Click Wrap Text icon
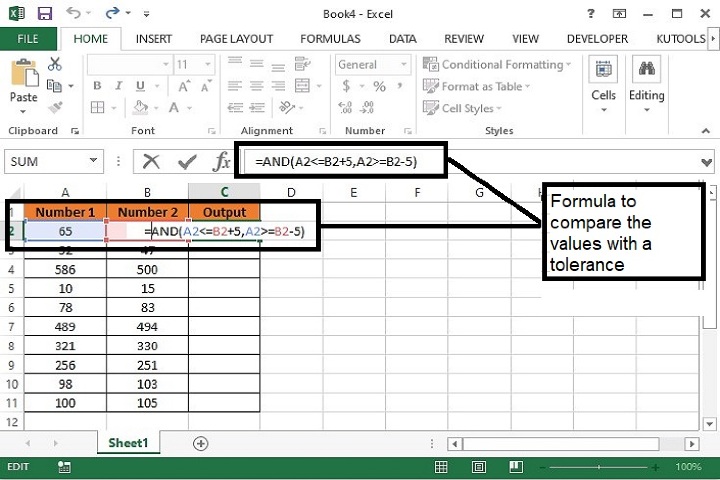 [x=302, y=64]
